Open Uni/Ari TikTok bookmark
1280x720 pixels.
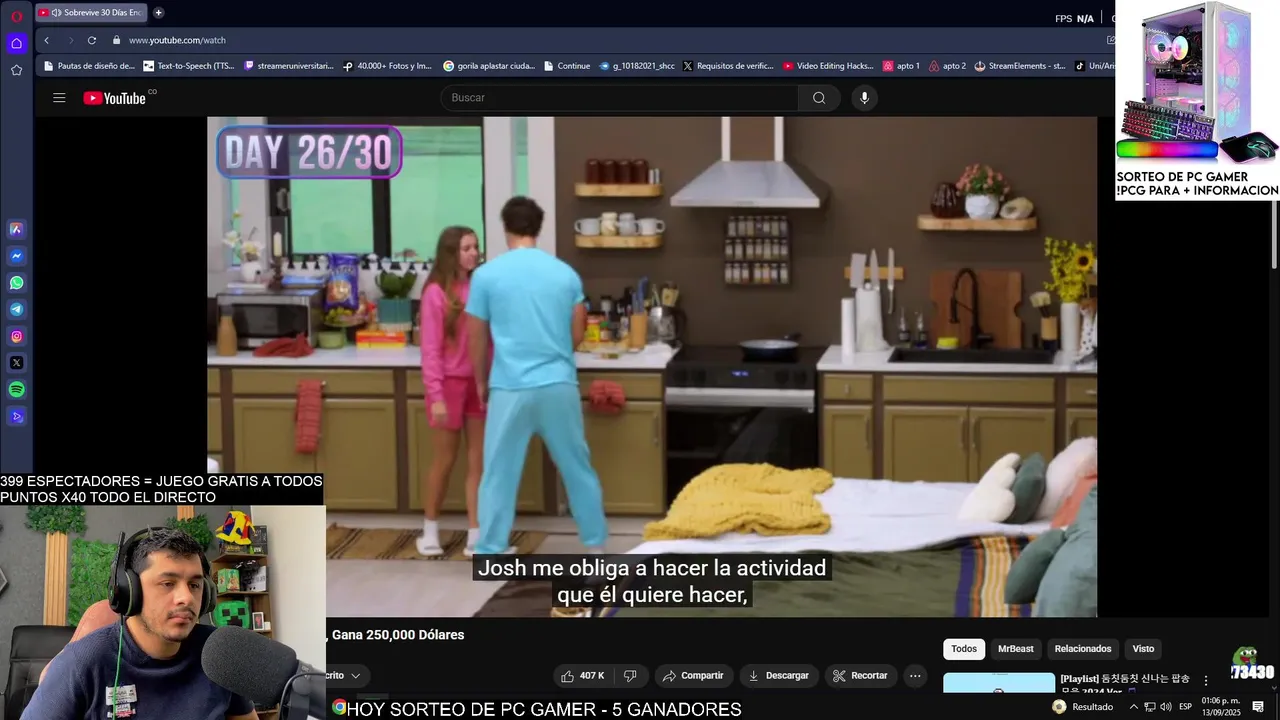[1095, 66]
